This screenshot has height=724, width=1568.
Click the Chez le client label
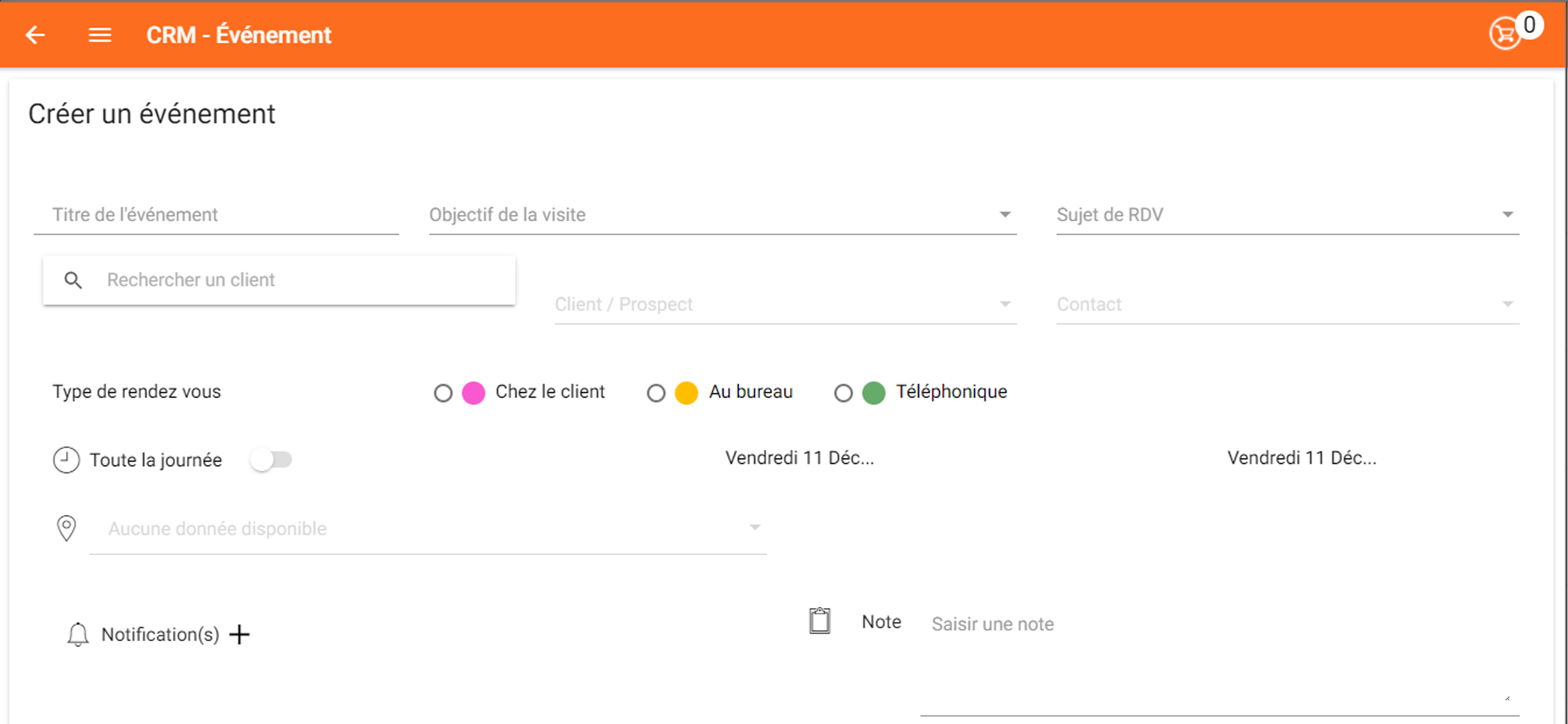pos(549,391)
